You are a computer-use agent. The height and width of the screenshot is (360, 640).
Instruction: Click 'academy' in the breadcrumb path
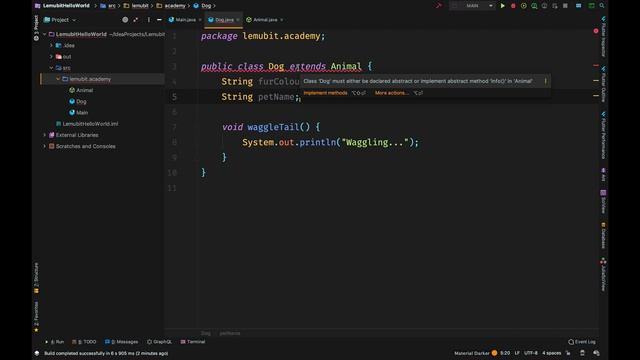[175, 6]
